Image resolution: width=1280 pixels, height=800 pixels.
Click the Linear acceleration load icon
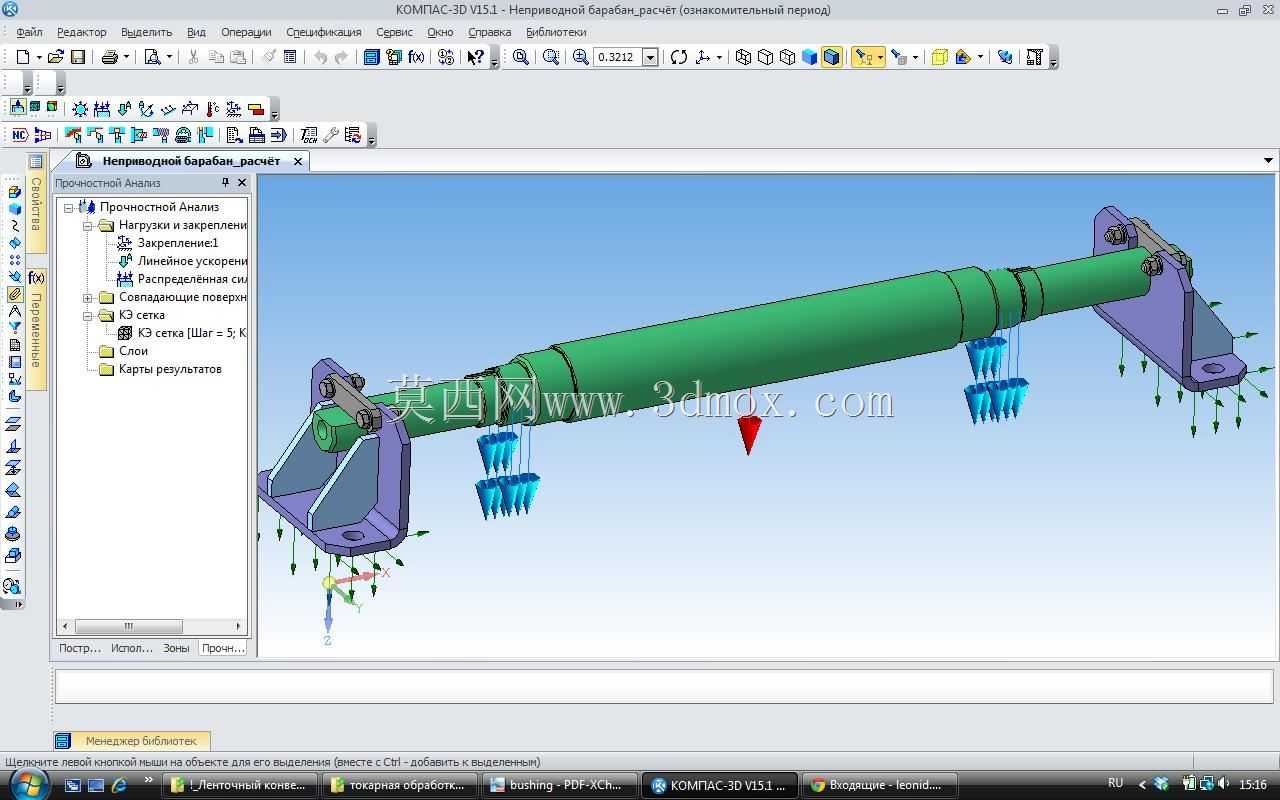pos(124,109)
